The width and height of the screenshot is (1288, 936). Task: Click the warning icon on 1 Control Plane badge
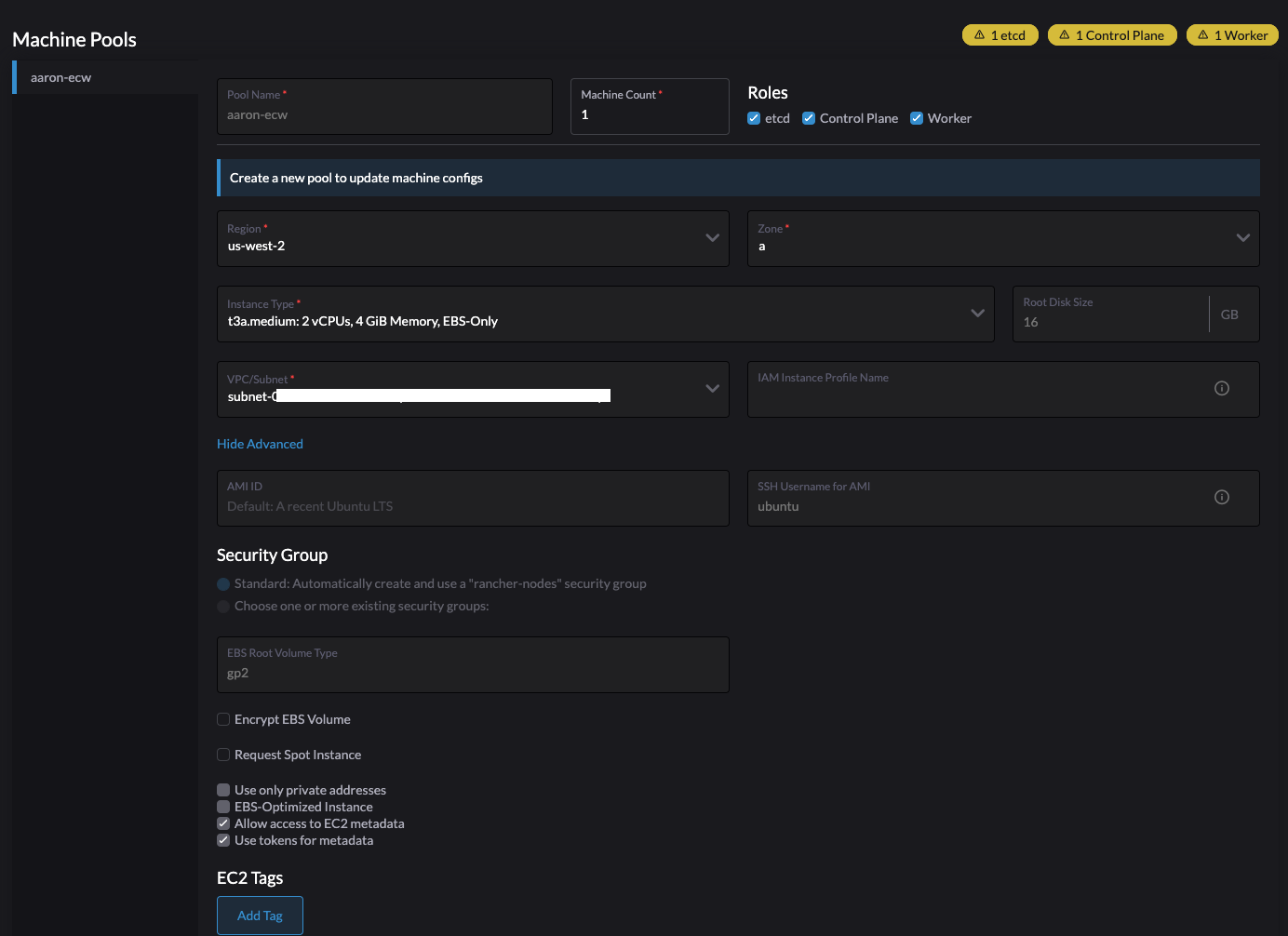pos(1063,34)
